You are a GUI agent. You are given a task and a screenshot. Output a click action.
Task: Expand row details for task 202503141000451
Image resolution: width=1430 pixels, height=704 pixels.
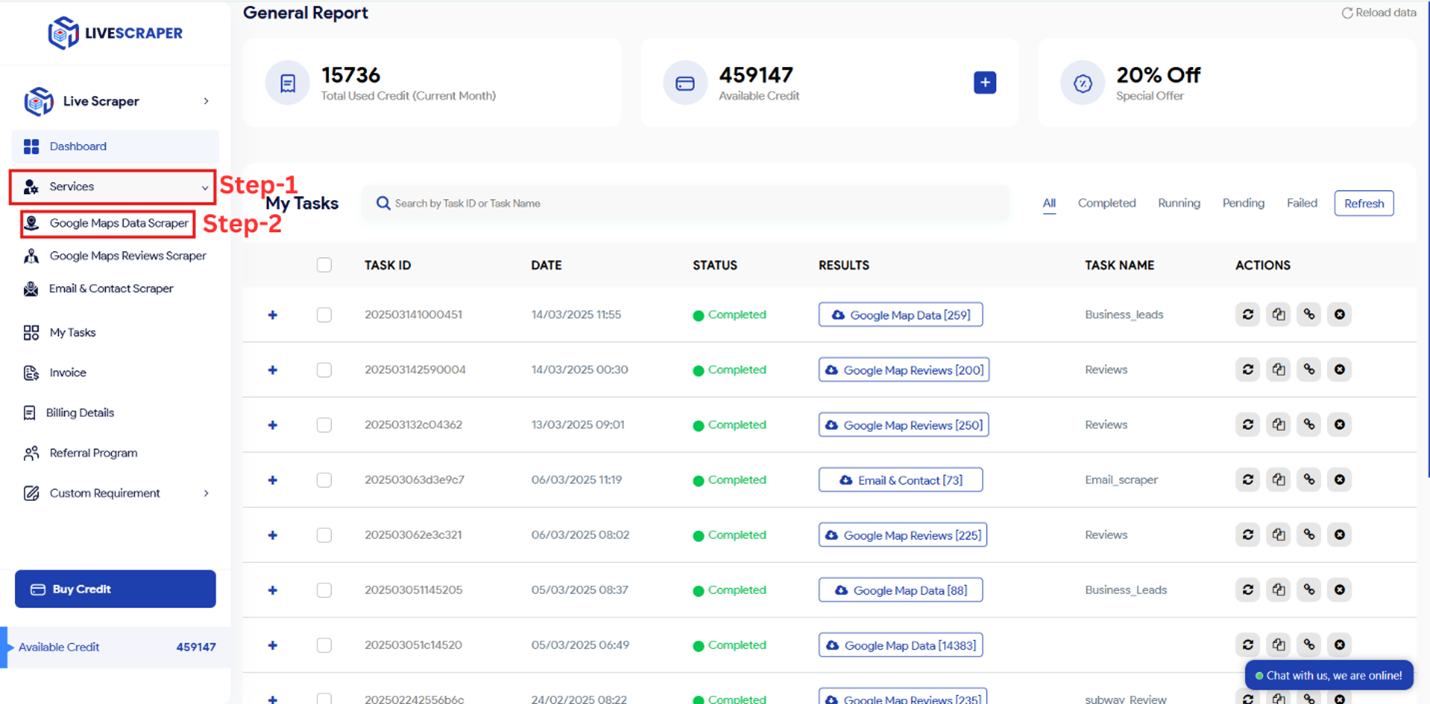(272, 315)
